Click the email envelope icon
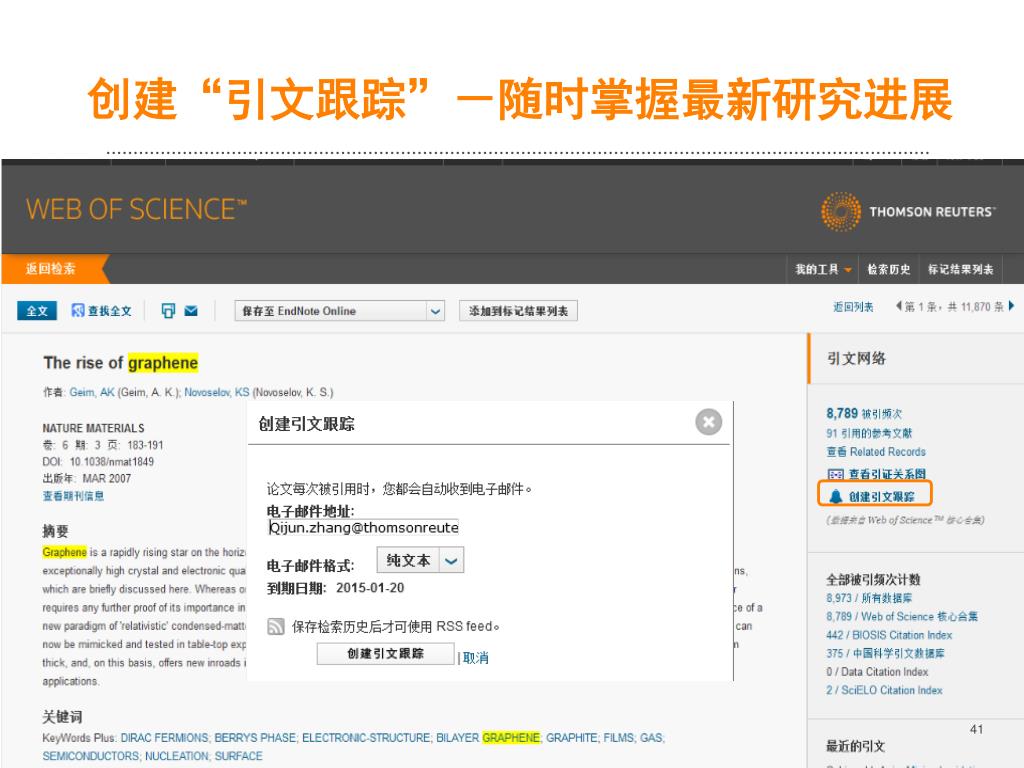 tap(191, 311)
